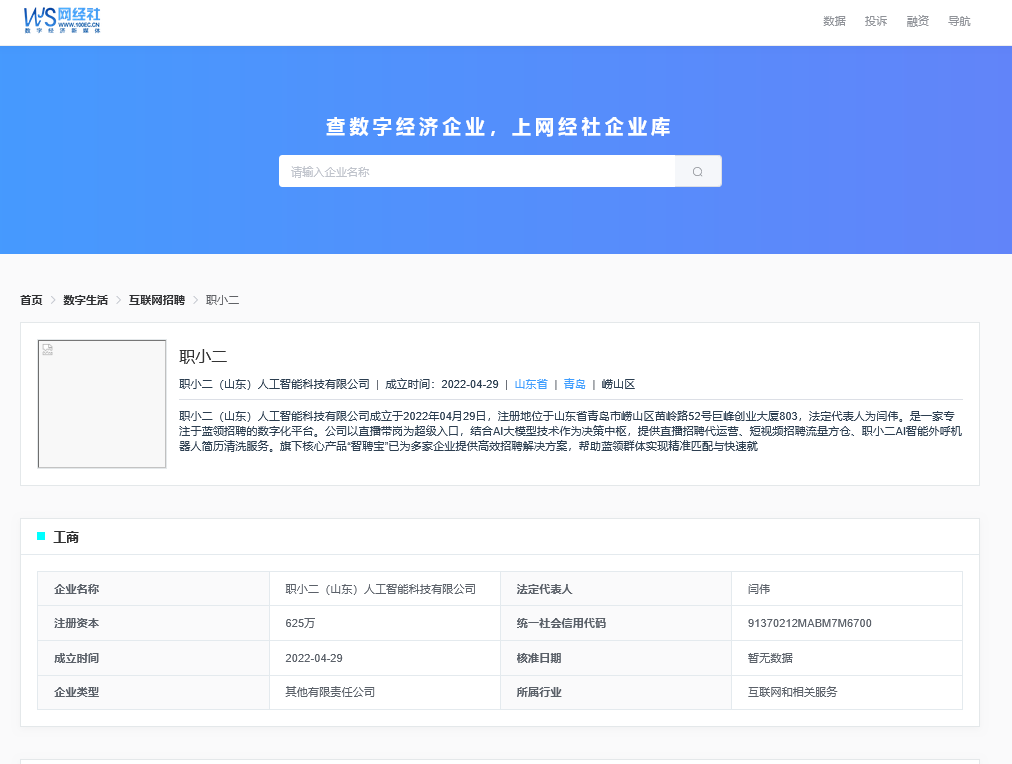Image resolution: width=1012 pixels, height=764 pixels.
Task: Click the 崂山区 text
Action: (x=618, y=385)
